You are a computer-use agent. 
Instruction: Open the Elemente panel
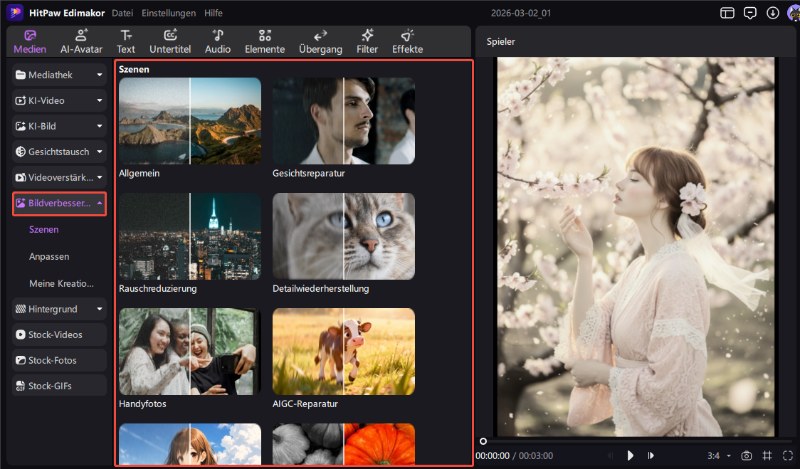(265, 41)
